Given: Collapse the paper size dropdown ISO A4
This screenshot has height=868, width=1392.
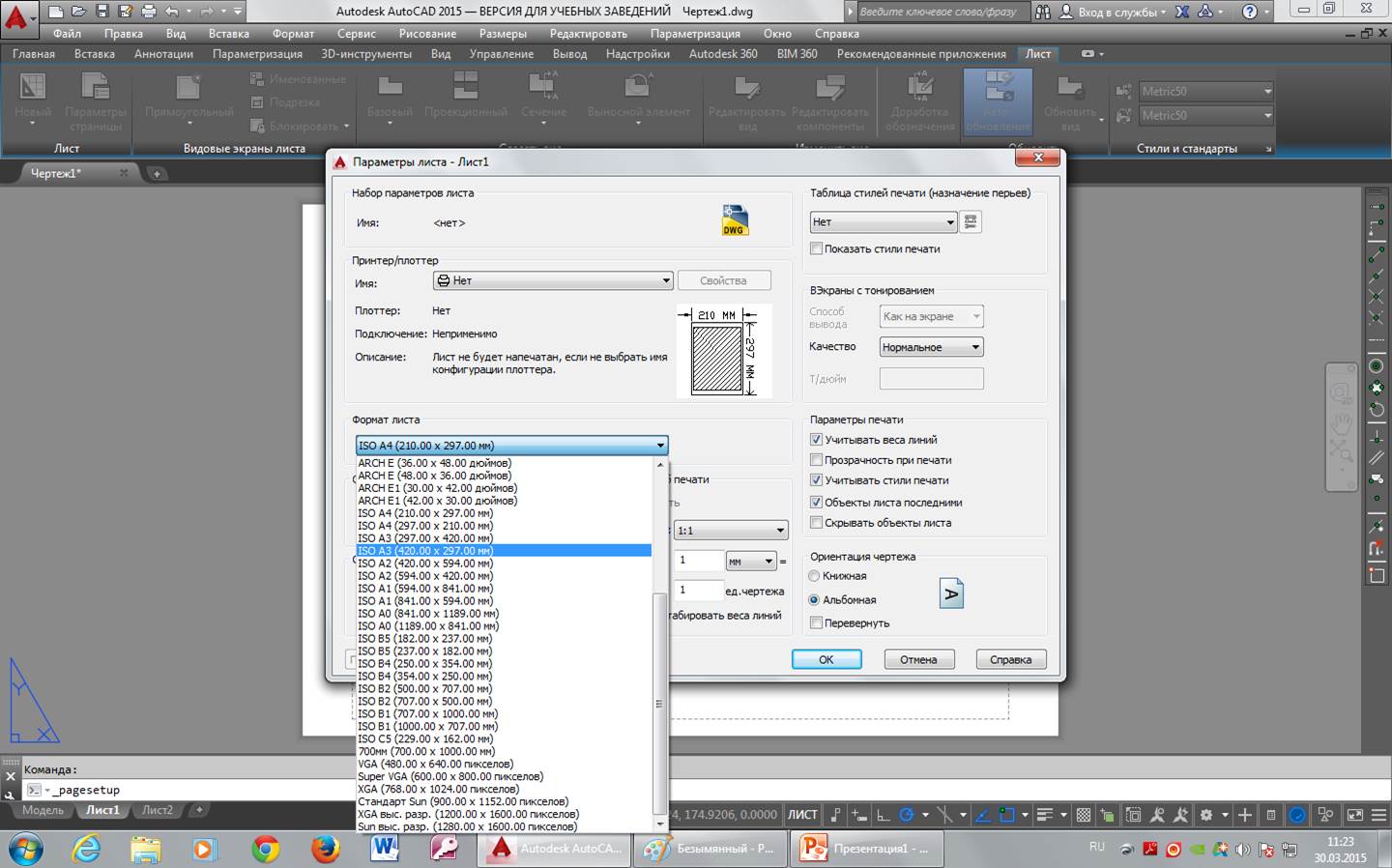Looking at the screenshot, I should tap(512, 446).
